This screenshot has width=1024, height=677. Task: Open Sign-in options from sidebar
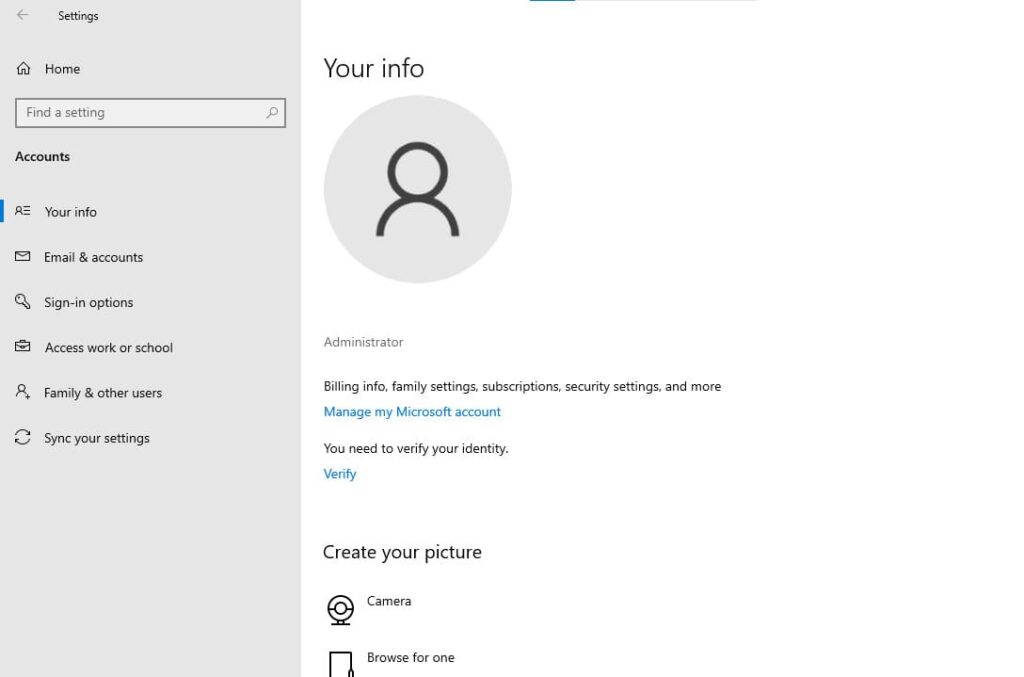point(88,302)
